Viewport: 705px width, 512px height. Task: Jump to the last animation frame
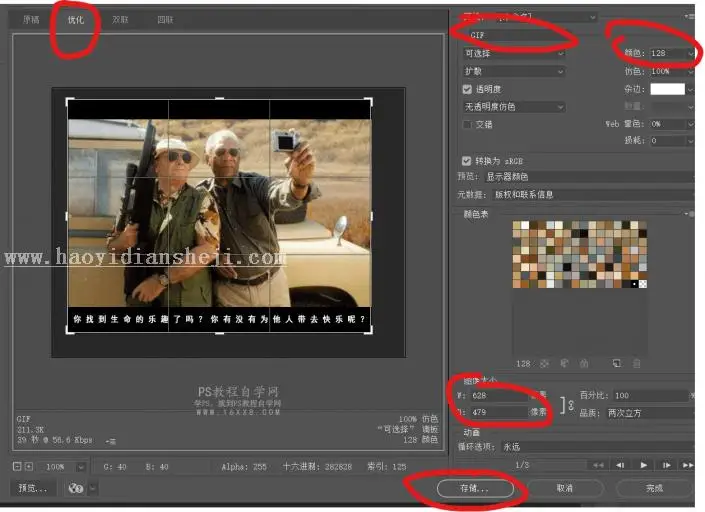click(x=688, y=465)
